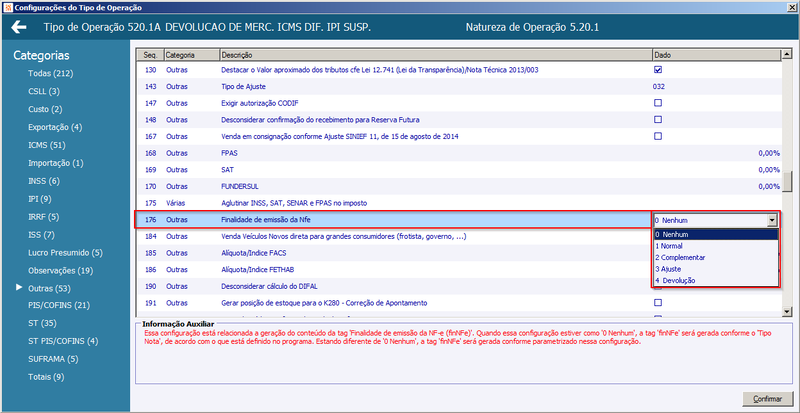Open PIS/COFINS (21) category
The width and height of the screenshot is (800, 413).
[59, 305]
